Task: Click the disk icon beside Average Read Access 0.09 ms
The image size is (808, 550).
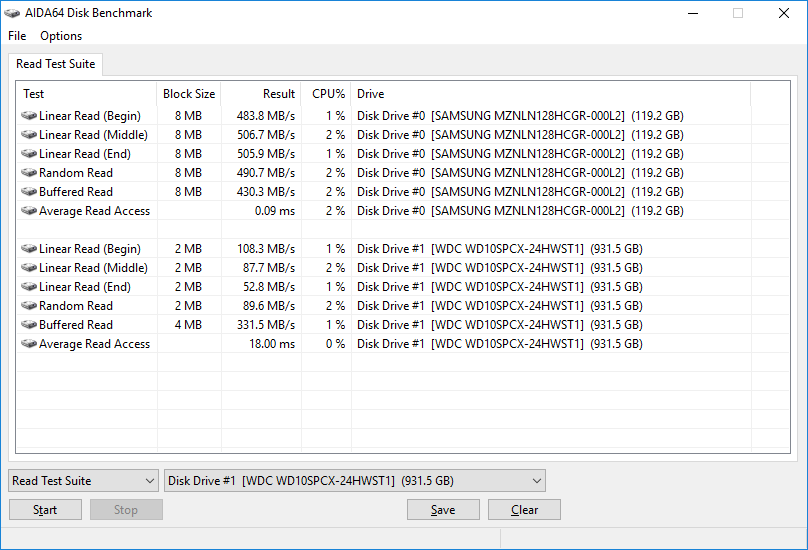Action: coord(29,211)
